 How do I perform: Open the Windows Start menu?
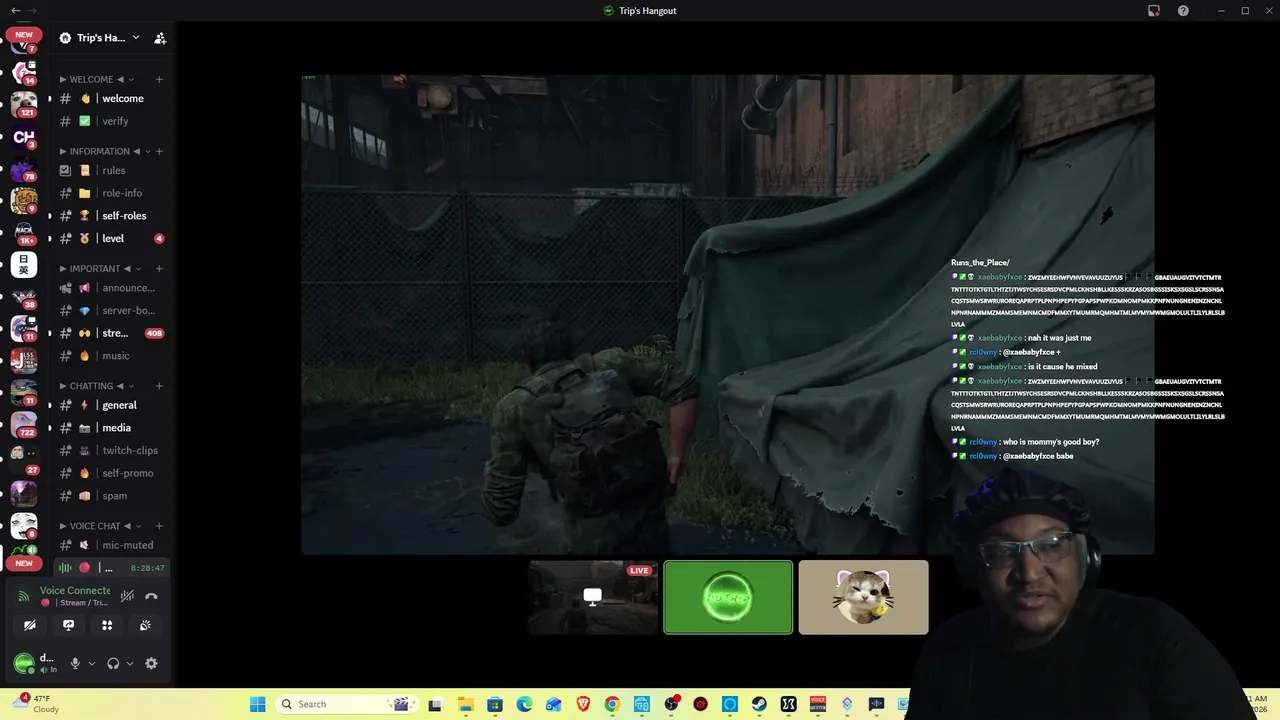(257, 704)
